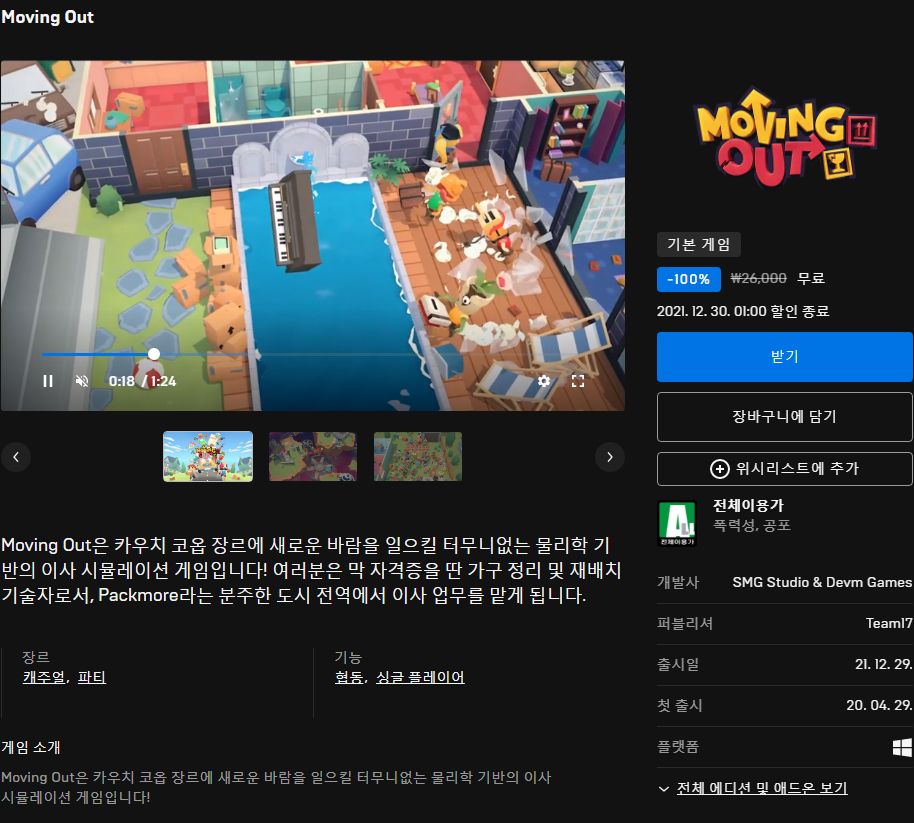Open the 협동 feature link
Screen dimensions: 914x823
349,677
